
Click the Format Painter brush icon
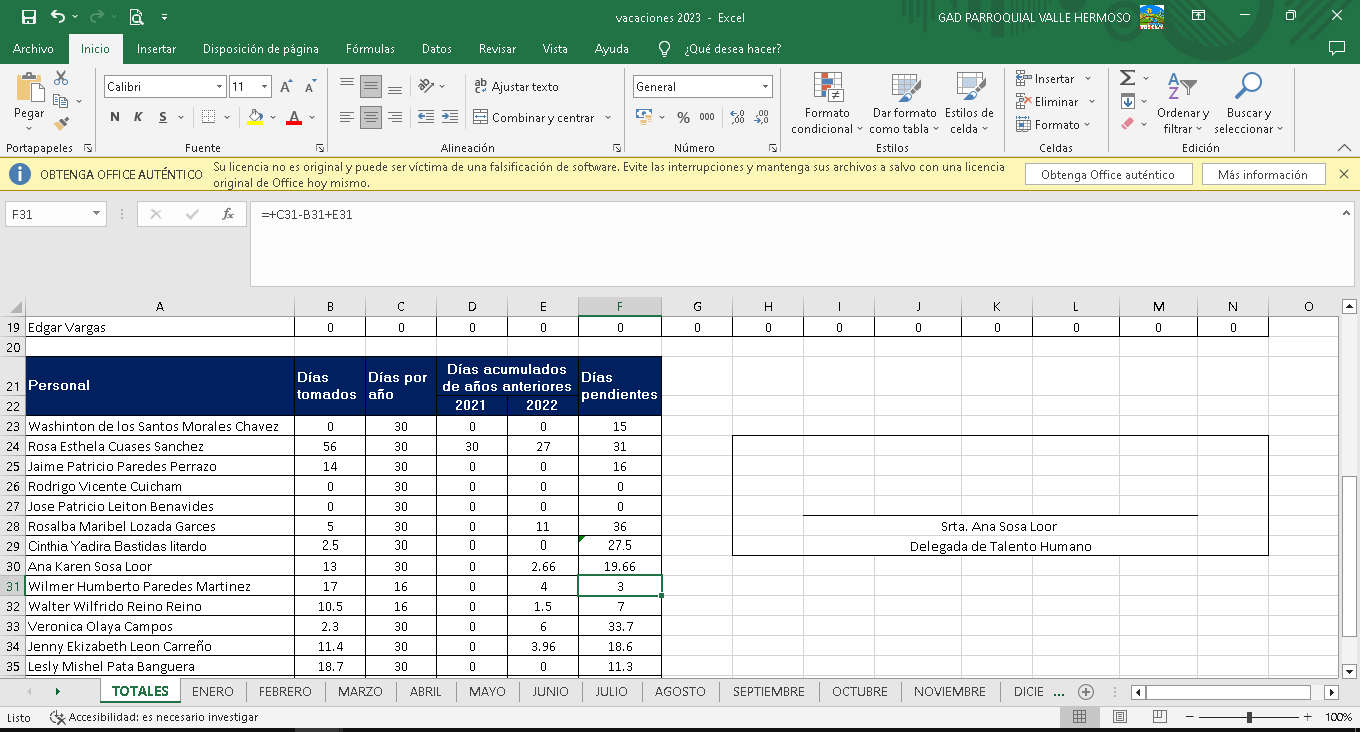tap(61, 125)
